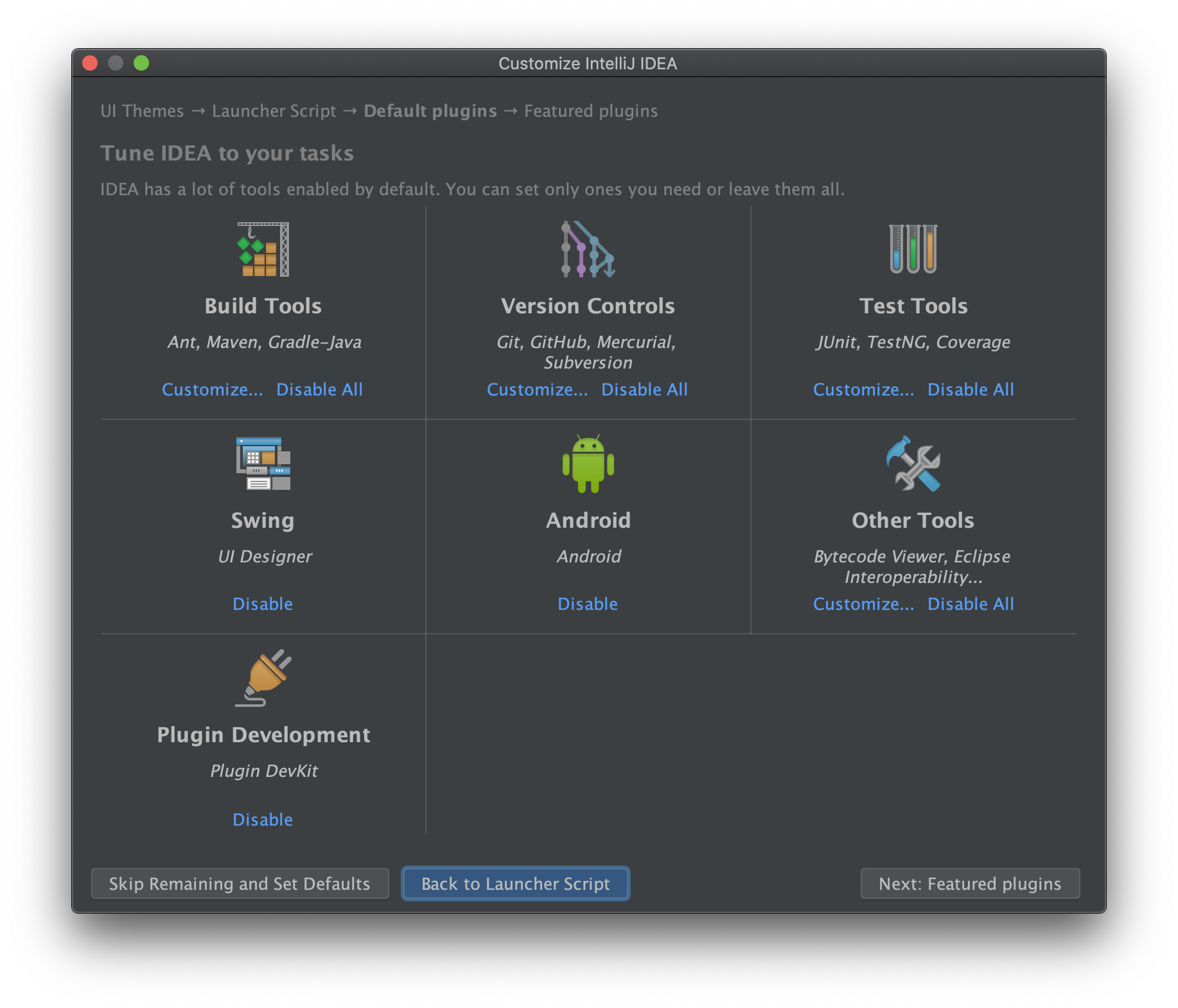The image size is (1178, 1008).
Task: Disable the Swing UI Designer plugin
Action: click(x=263, y=604)
